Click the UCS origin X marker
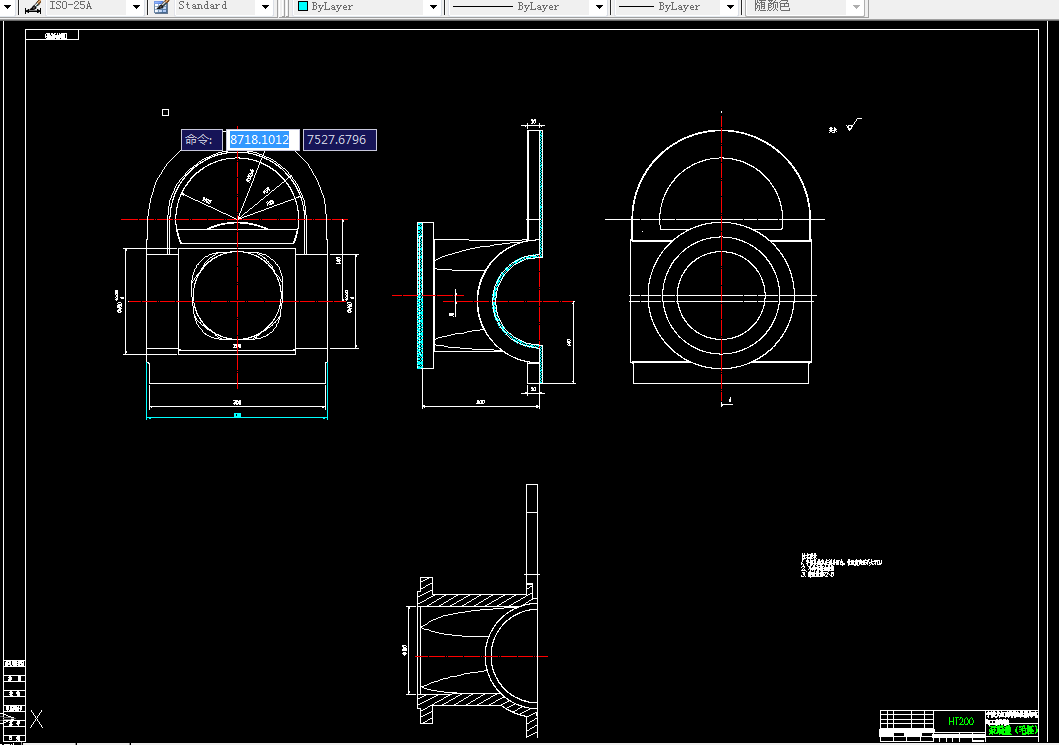The width and height of the screenshot is (1059, 745). pos(36,719)
